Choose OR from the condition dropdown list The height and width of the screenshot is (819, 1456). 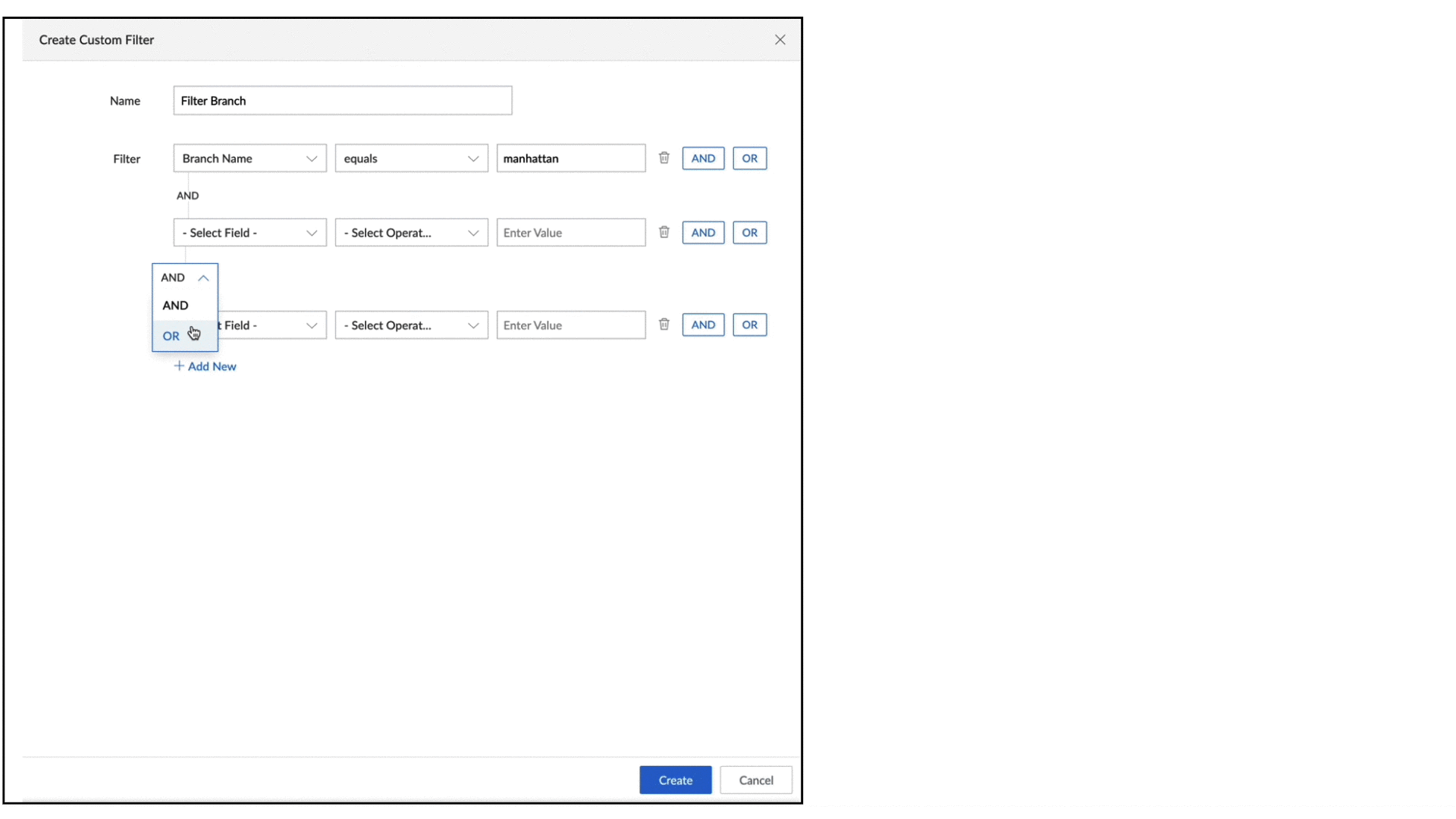click(171, 336)
